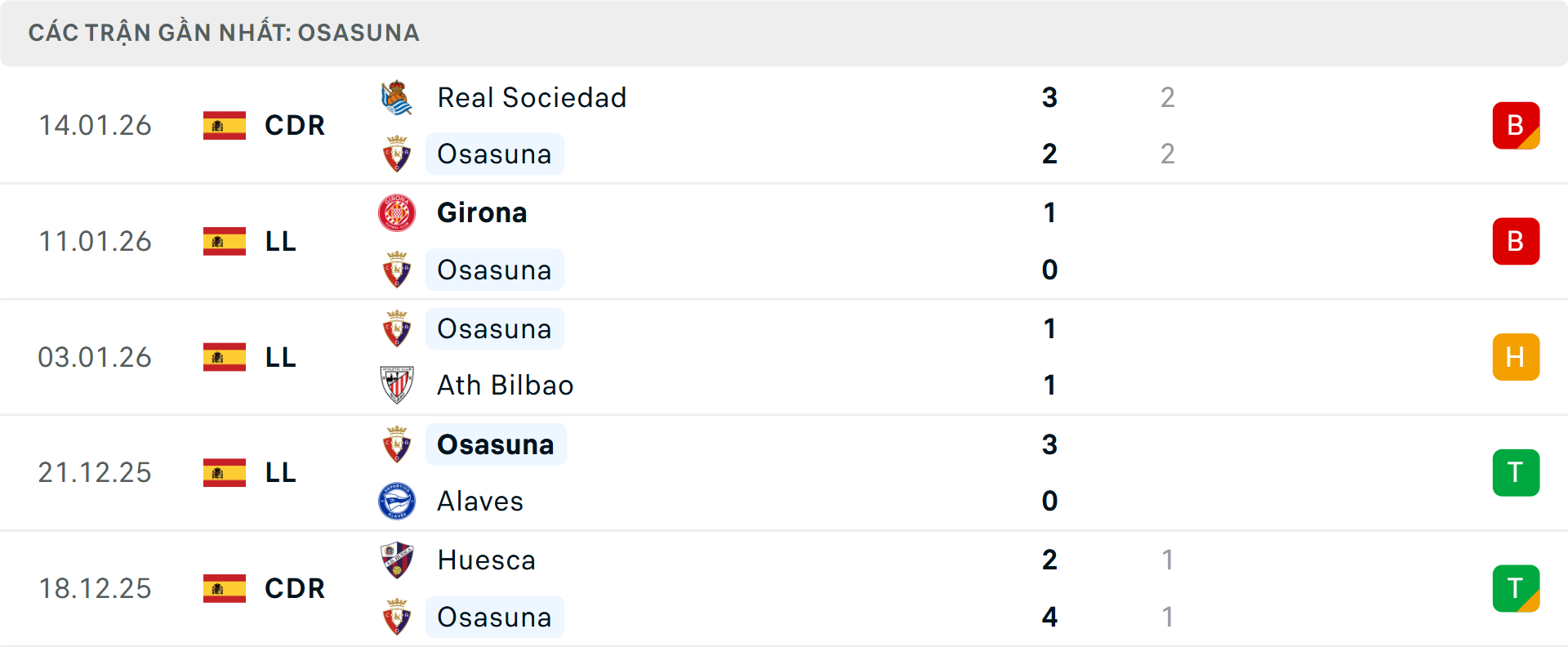Click the Athletic Bilbao club crest

(x=397, y=385)
